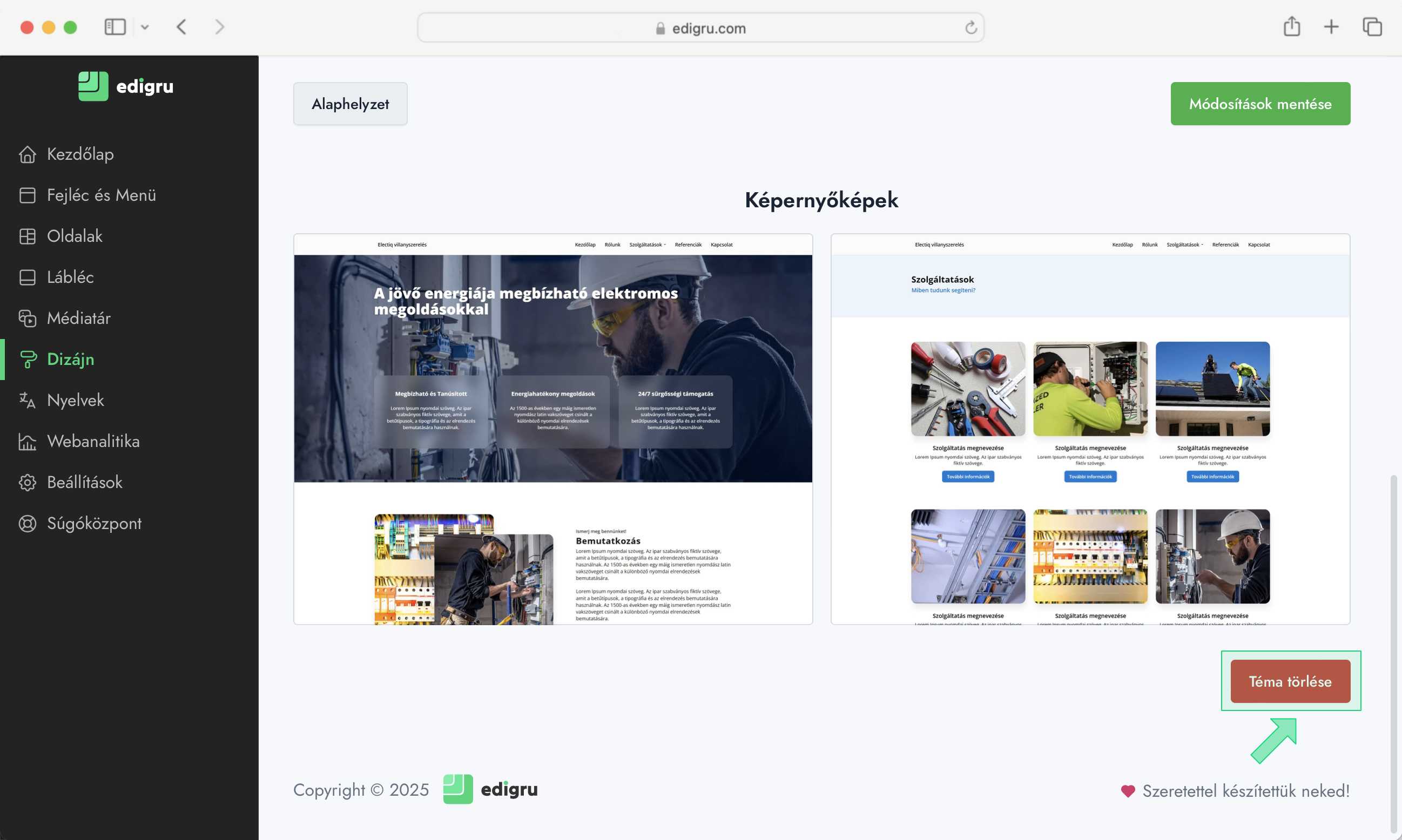Click Safari share icon in toolbar
Viewport: 1402px width, 840px height.
[x=1292, y=26]
